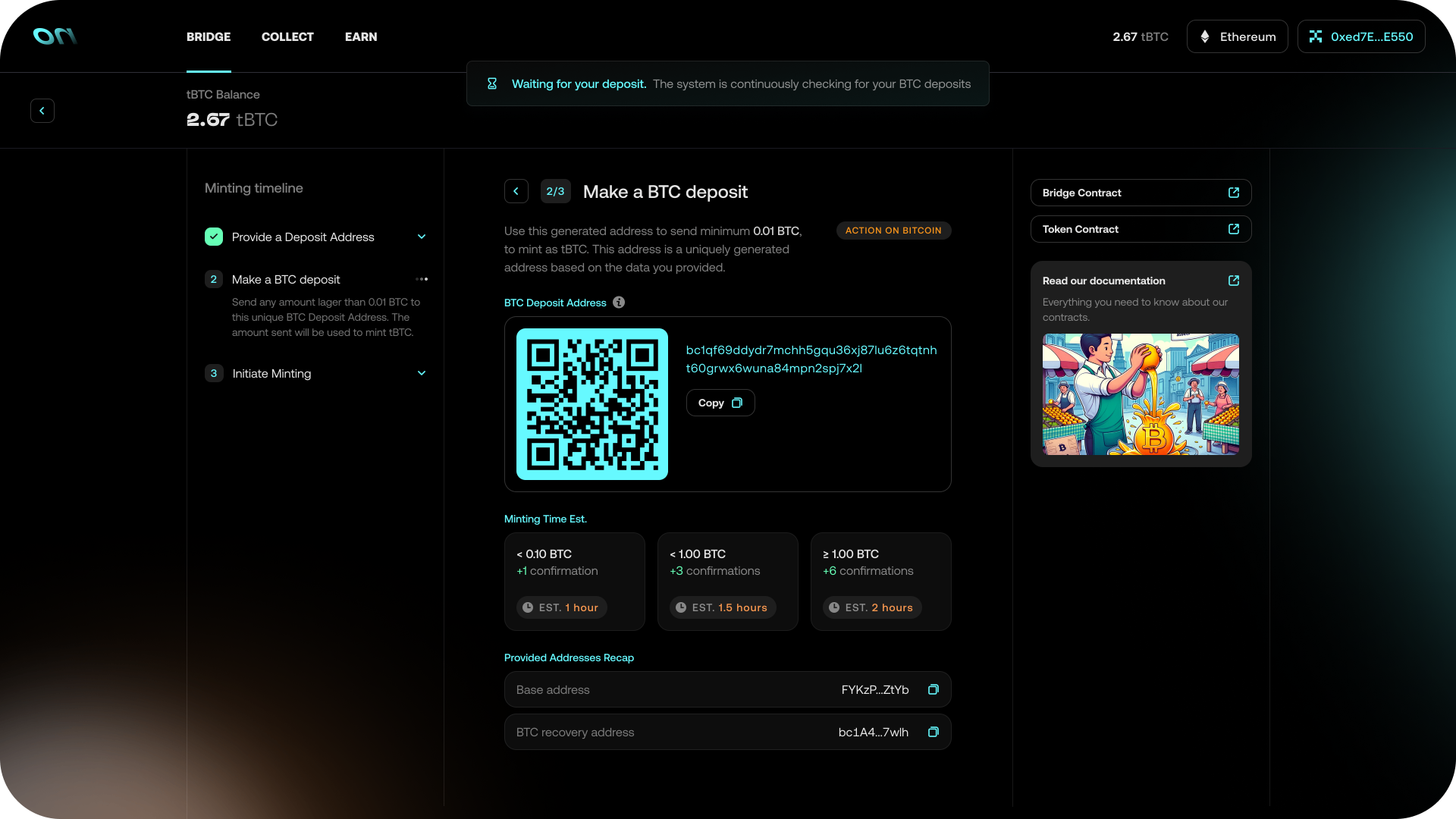
Task: Click the back arrow beside tBTC Balance
Action: [x=42, y=111]
